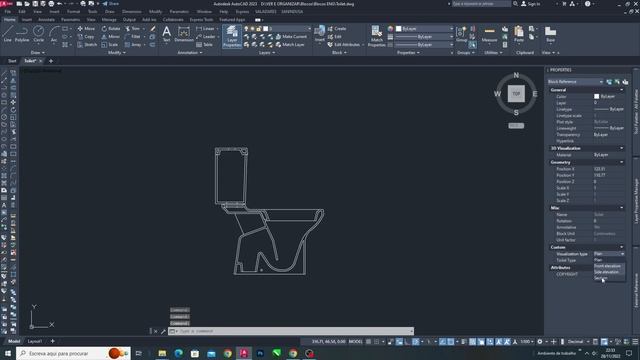Expand the Modify panel flyout
640x360 pixels.
pyautogui.click(x=117, y=53)
